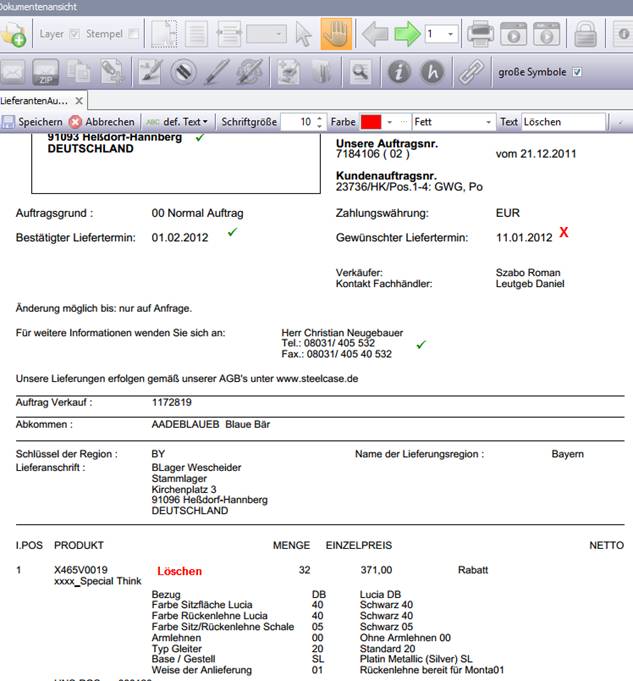Click the annotation edit pencil-on-image icon

click(150, 72)
